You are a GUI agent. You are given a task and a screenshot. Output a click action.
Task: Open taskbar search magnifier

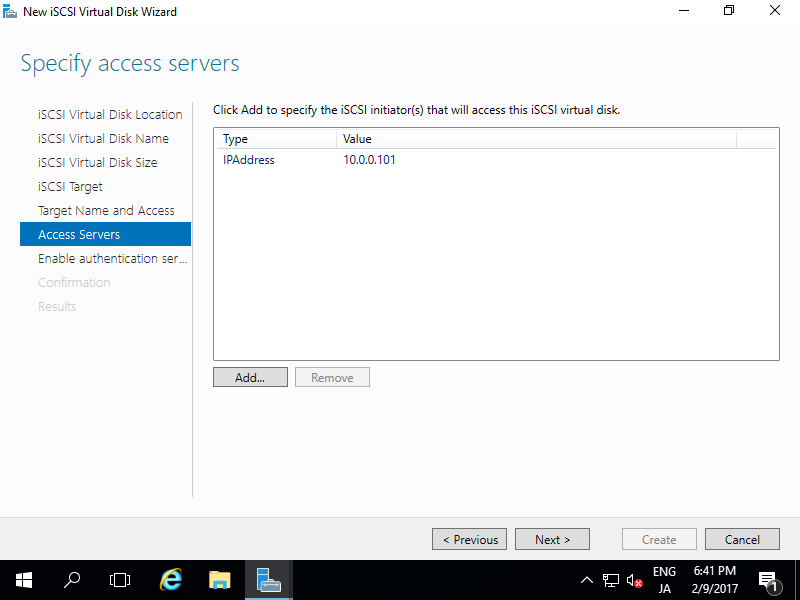tap(71, 580)
